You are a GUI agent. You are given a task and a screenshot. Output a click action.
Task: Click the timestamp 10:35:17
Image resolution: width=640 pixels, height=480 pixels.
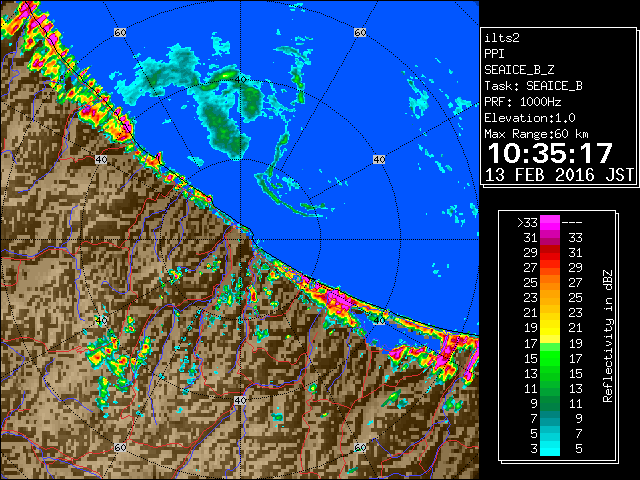click(550, 153)
